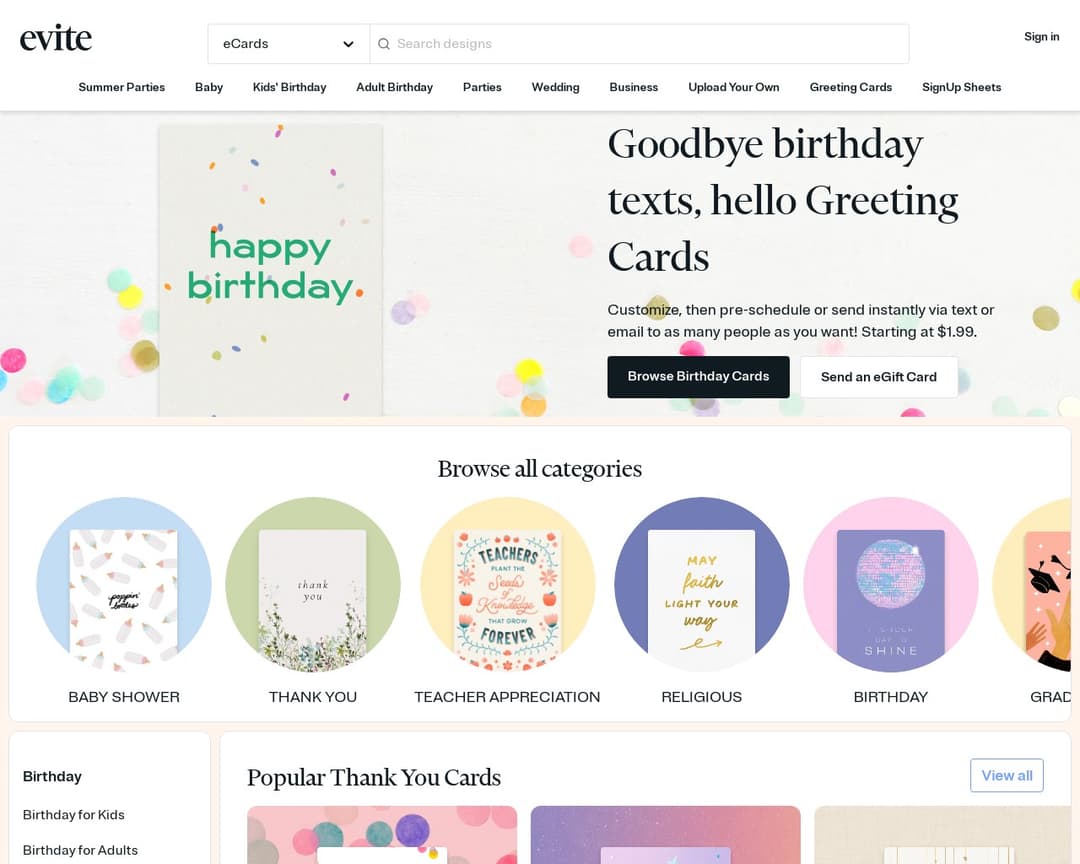Open the partially visible Grad category
This screenshot has width=1080, height=864.
1032,584
